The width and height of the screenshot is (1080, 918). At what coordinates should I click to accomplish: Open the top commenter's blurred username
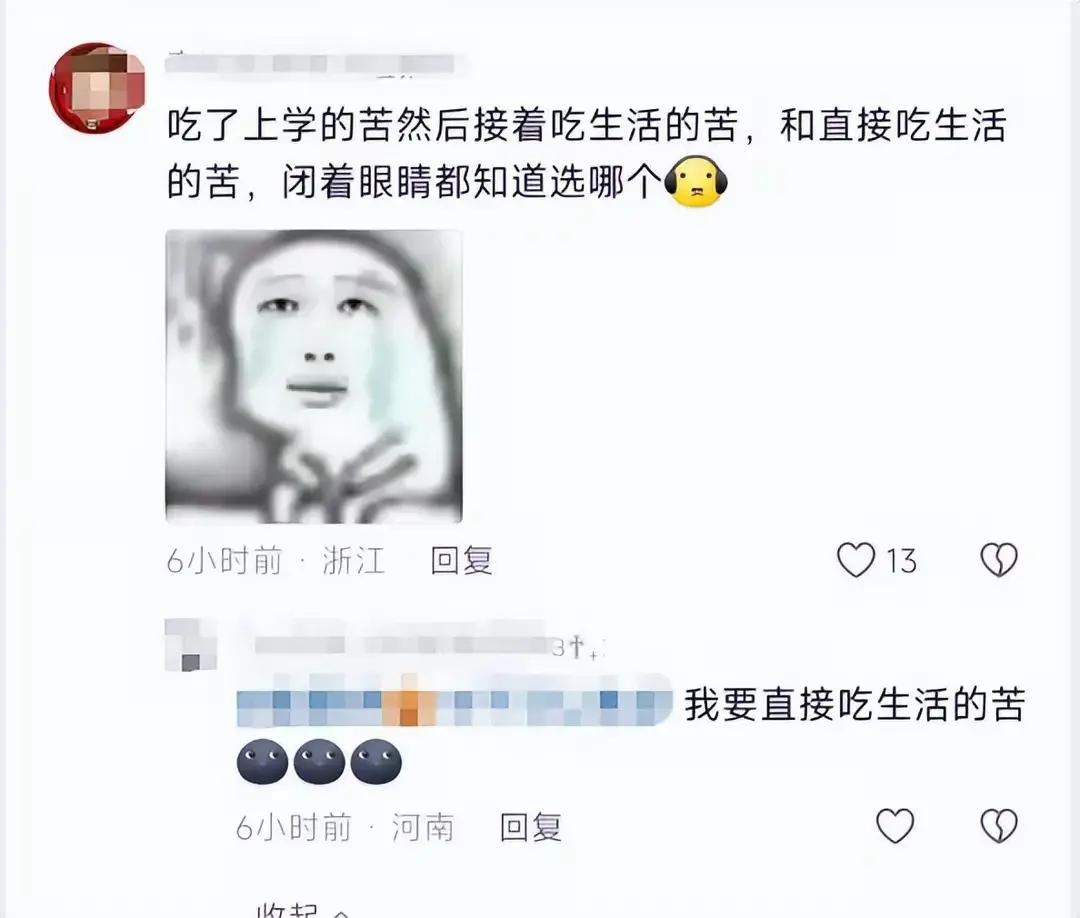click(310, 64)
